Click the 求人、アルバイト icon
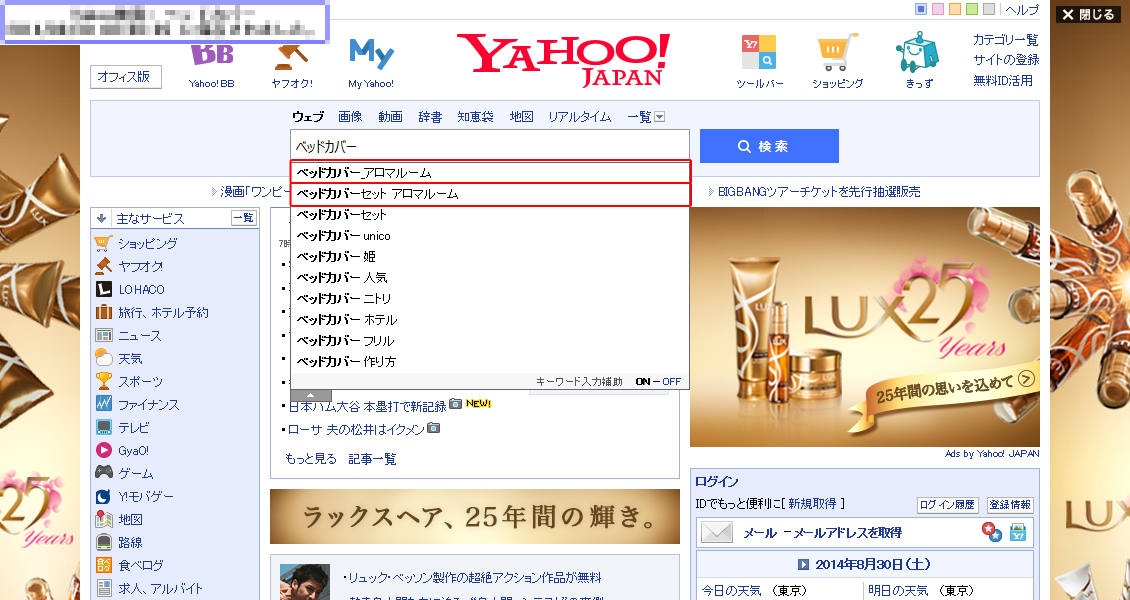 coord(104,588)
